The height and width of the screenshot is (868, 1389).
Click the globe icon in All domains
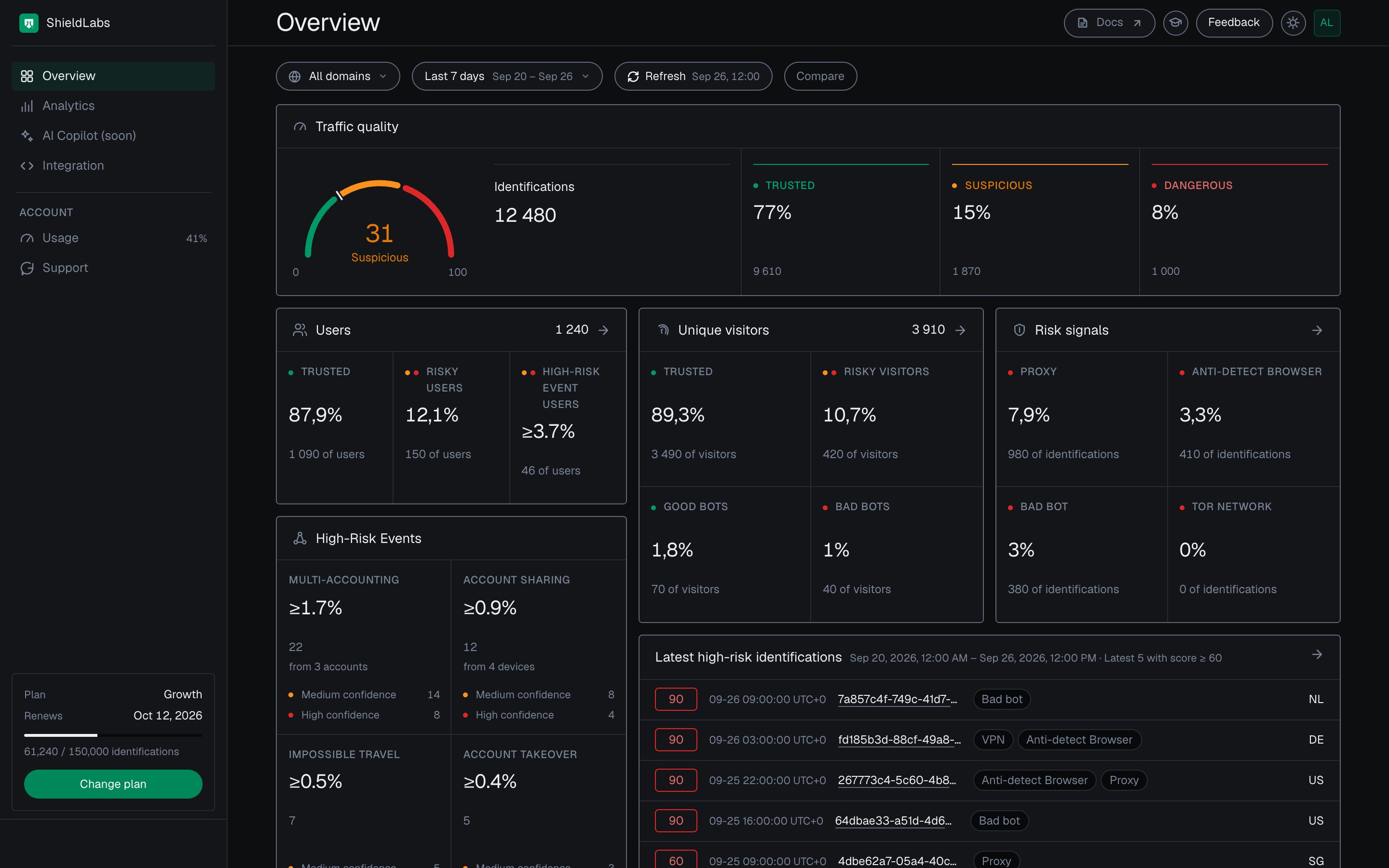tap(295, 76)
